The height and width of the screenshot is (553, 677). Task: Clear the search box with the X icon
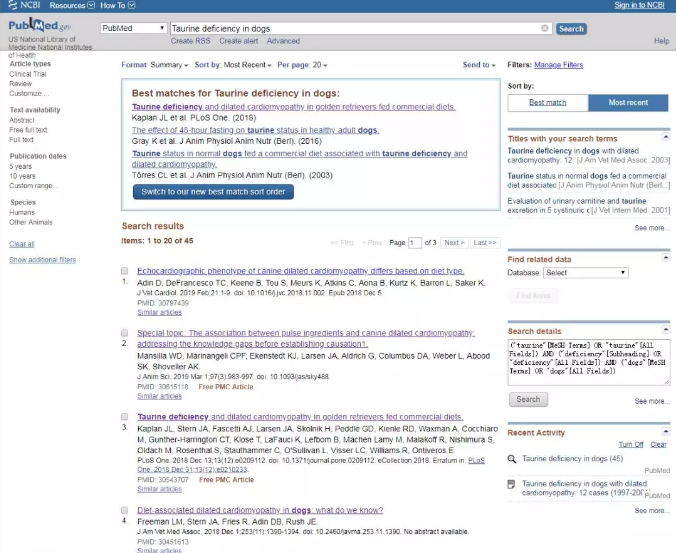click(x=544, y=28)
